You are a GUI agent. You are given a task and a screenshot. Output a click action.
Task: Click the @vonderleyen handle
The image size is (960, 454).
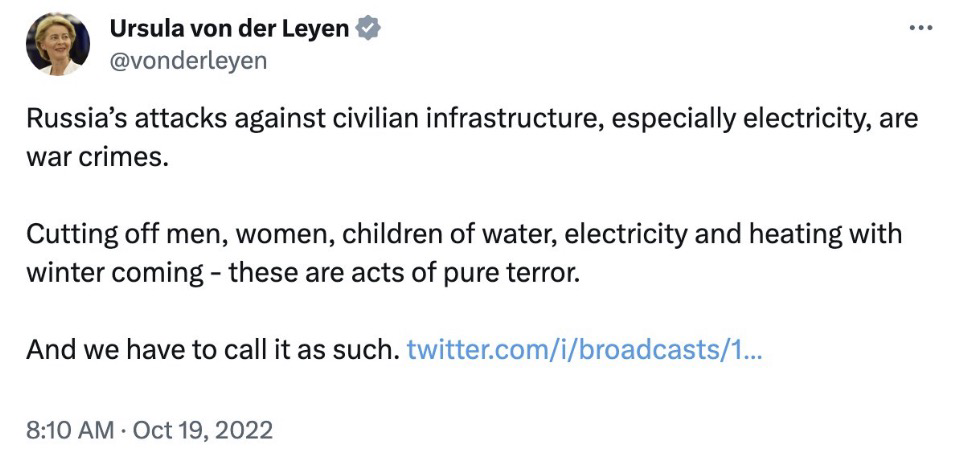pyautogui.click(x=187, y=60)
